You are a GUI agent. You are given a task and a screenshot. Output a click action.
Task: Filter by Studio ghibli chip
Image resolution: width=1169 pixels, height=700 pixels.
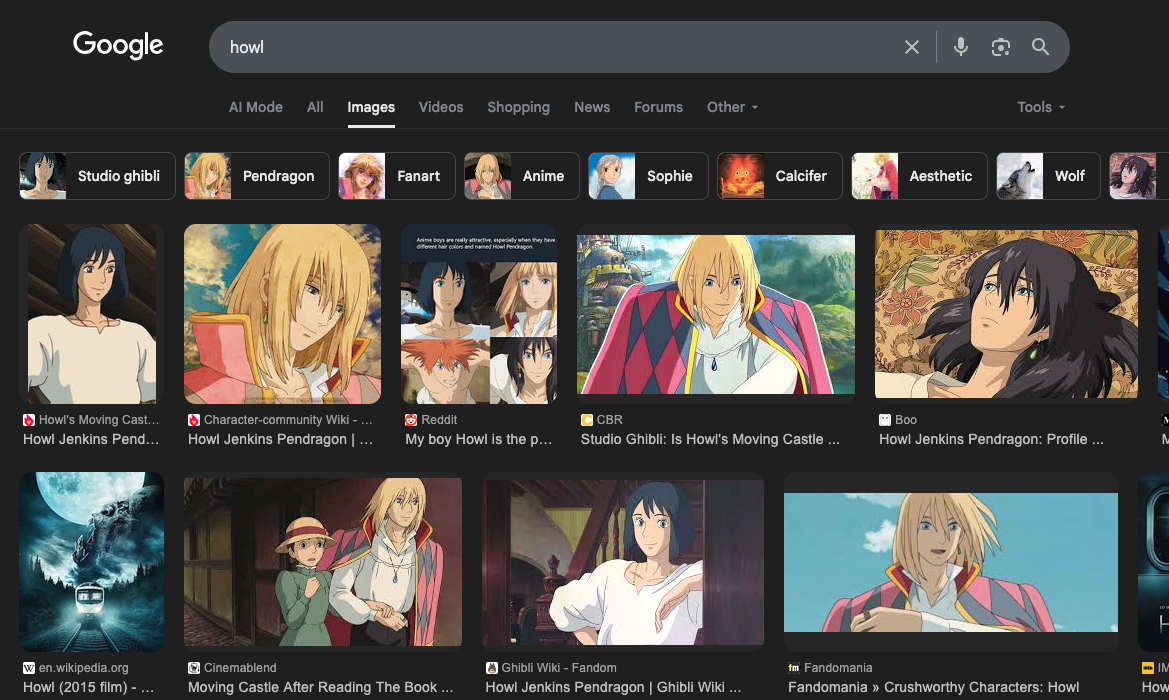point(97,176)
